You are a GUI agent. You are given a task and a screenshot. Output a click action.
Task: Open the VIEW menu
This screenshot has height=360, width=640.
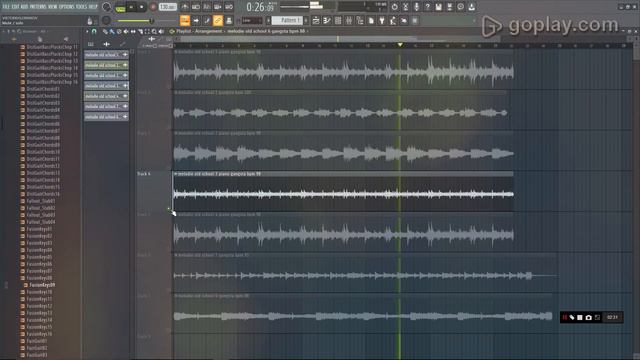(x=53, y=7)
